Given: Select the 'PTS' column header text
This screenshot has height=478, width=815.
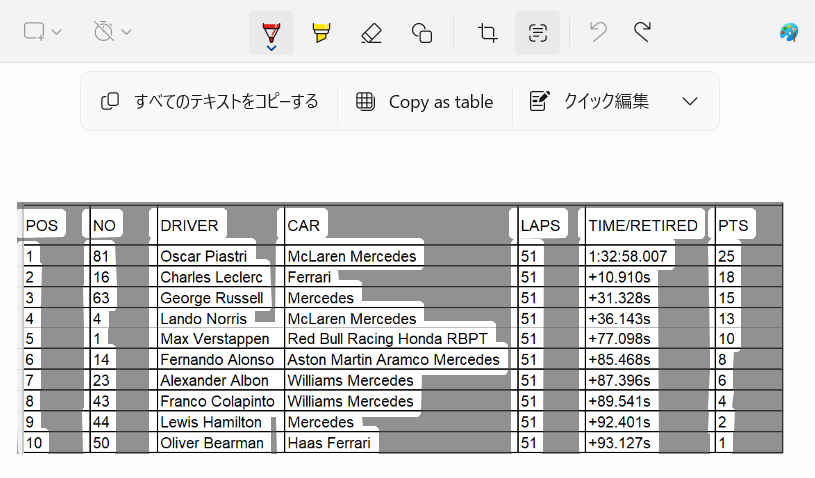Looking at the screenshot, I should click(x=733, y=225).
